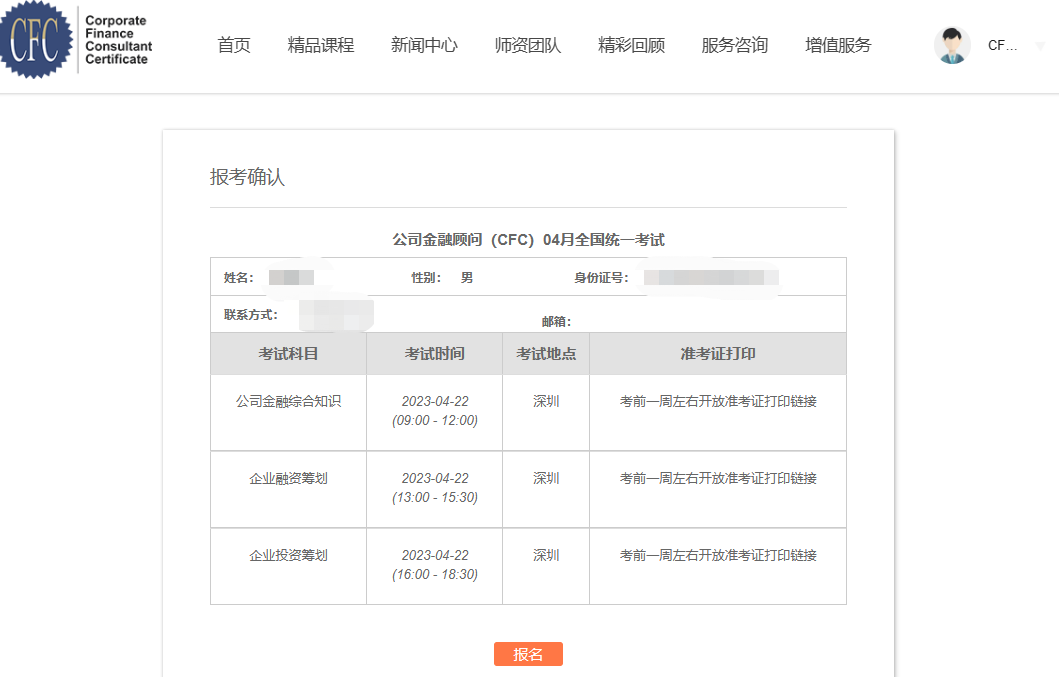Click the 姓名 label

[239, 278]
